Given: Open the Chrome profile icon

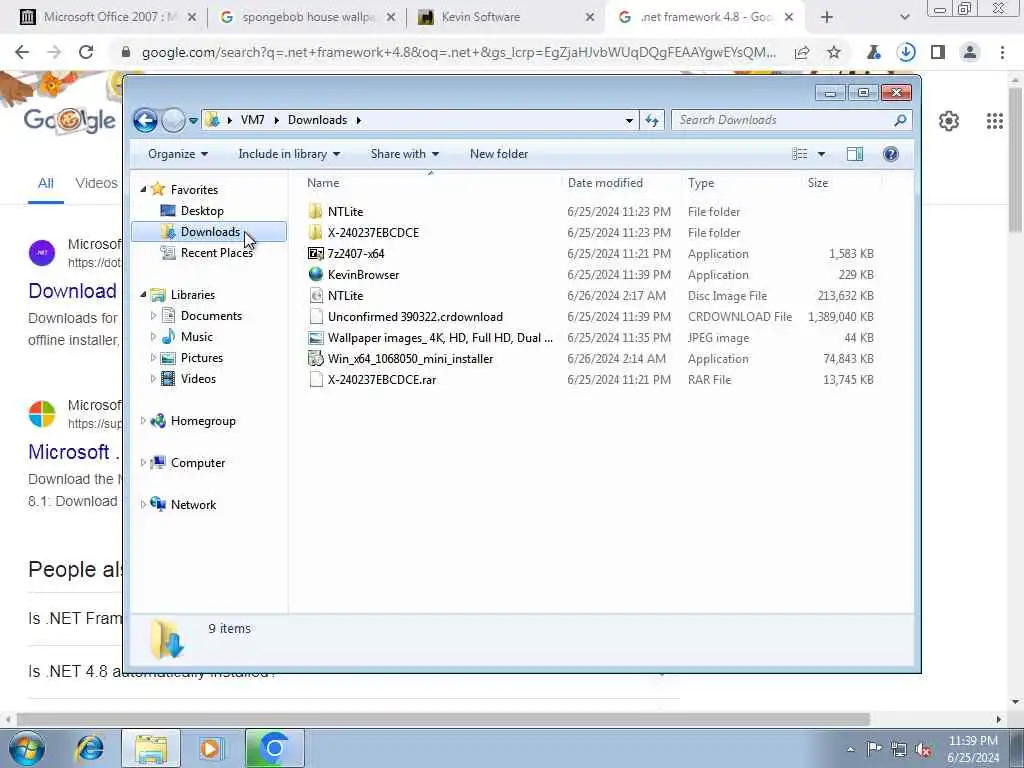Looking at the screenshot, I should 970,52.
